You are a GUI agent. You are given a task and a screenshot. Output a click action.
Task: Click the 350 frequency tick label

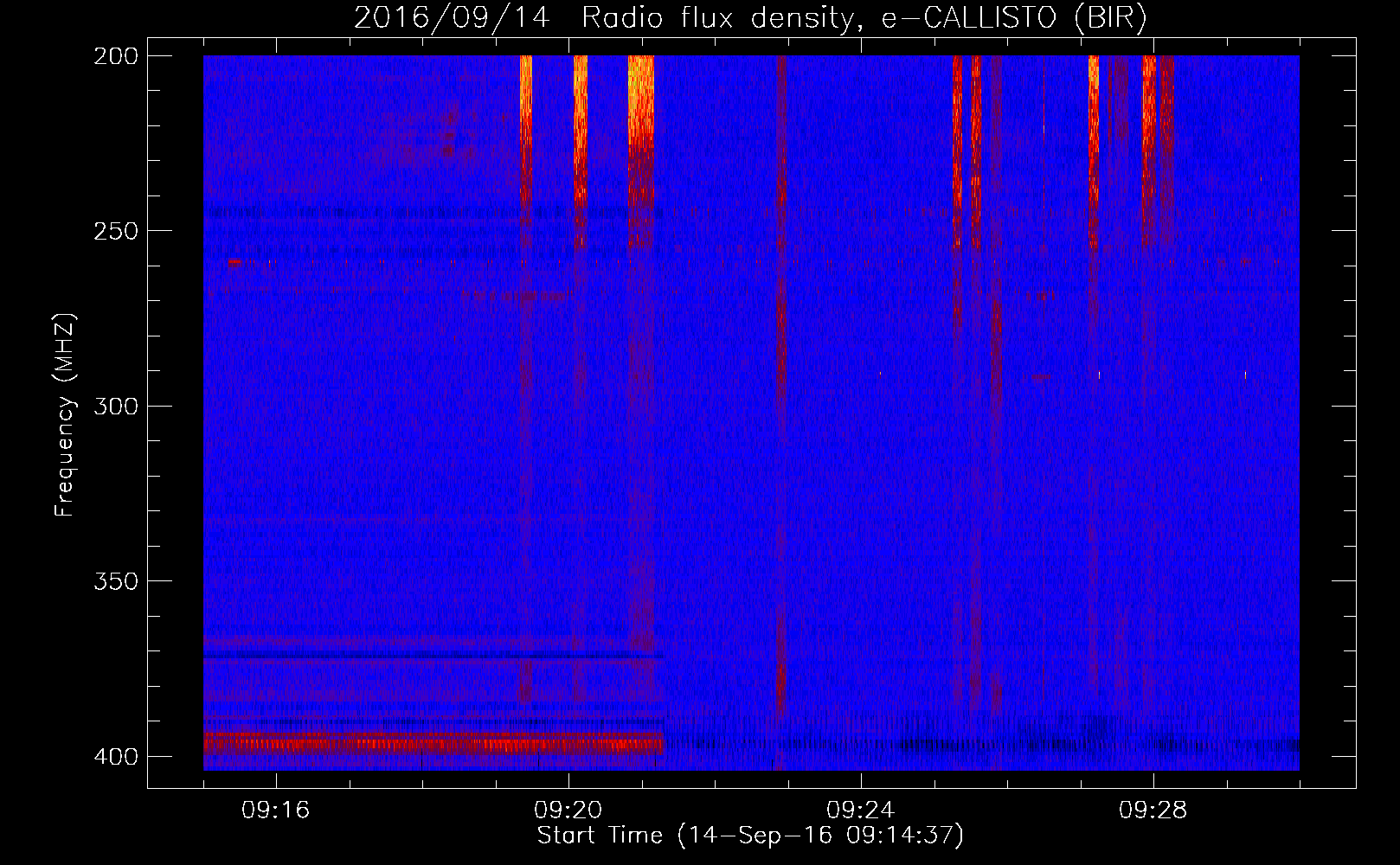tap(115, 581)
